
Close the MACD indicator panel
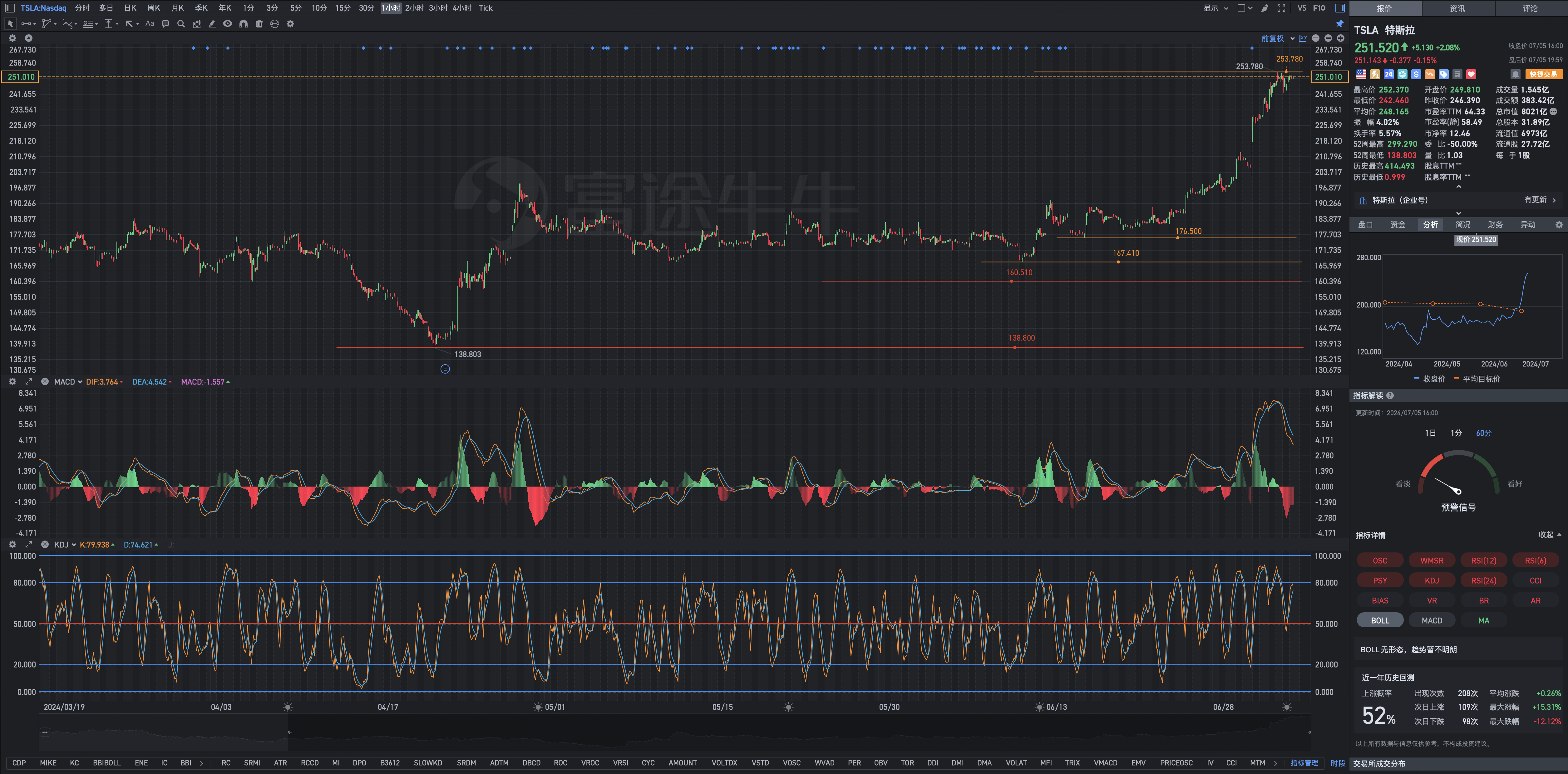click(44, 381)
